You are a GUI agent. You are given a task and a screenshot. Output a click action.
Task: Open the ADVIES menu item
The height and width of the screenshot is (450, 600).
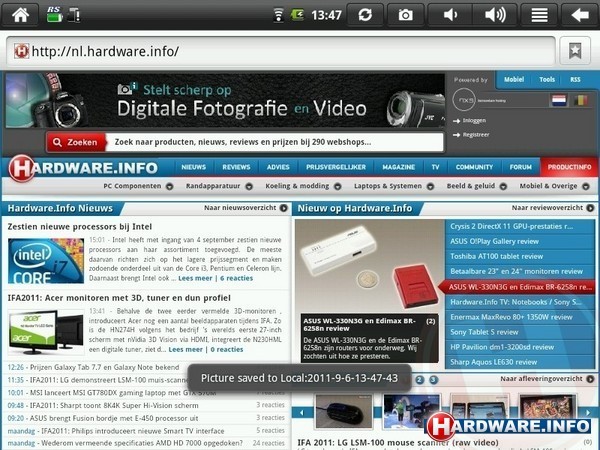(x=278, y=167)
